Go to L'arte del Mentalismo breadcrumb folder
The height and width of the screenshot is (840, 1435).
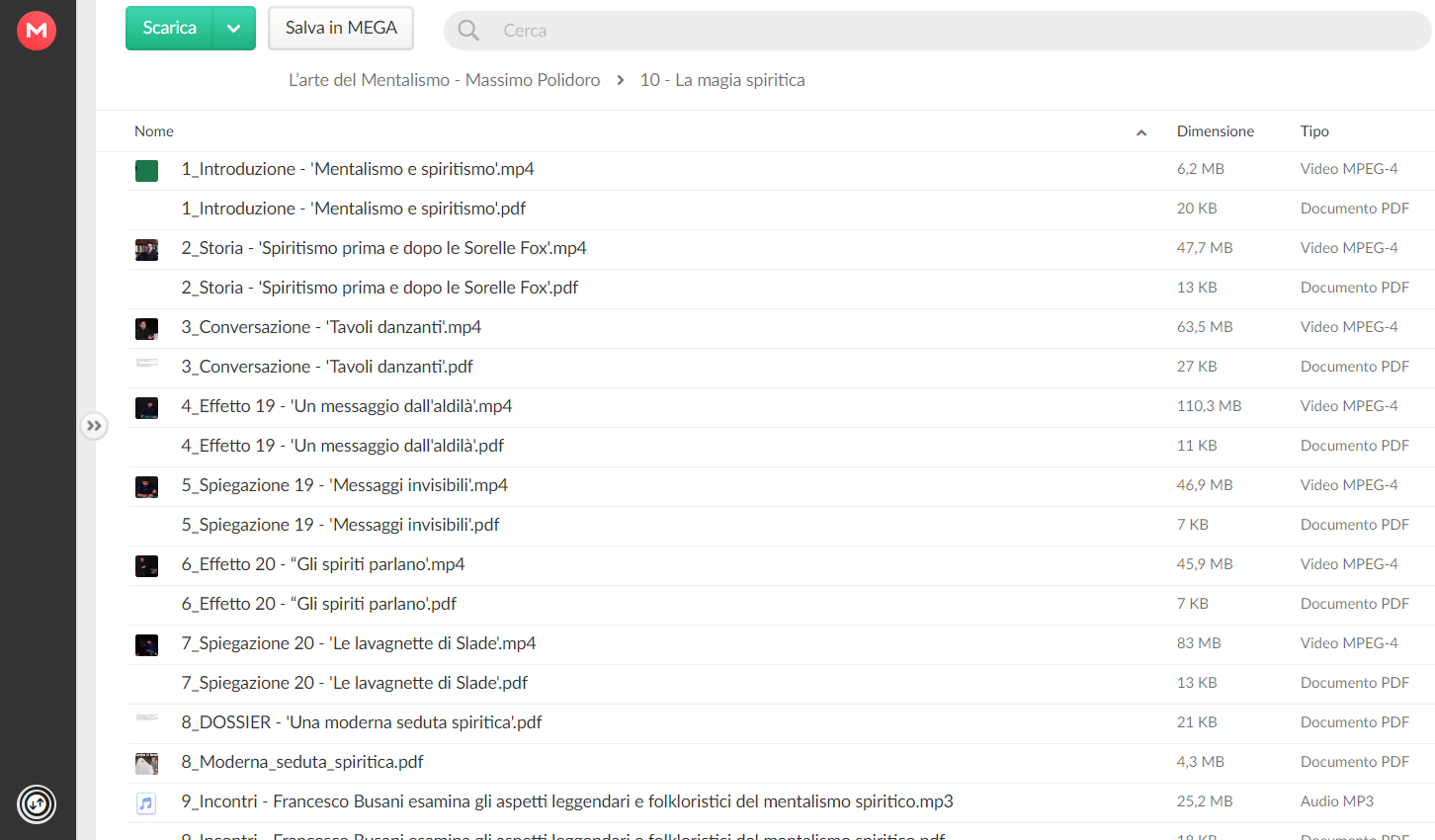444,80
